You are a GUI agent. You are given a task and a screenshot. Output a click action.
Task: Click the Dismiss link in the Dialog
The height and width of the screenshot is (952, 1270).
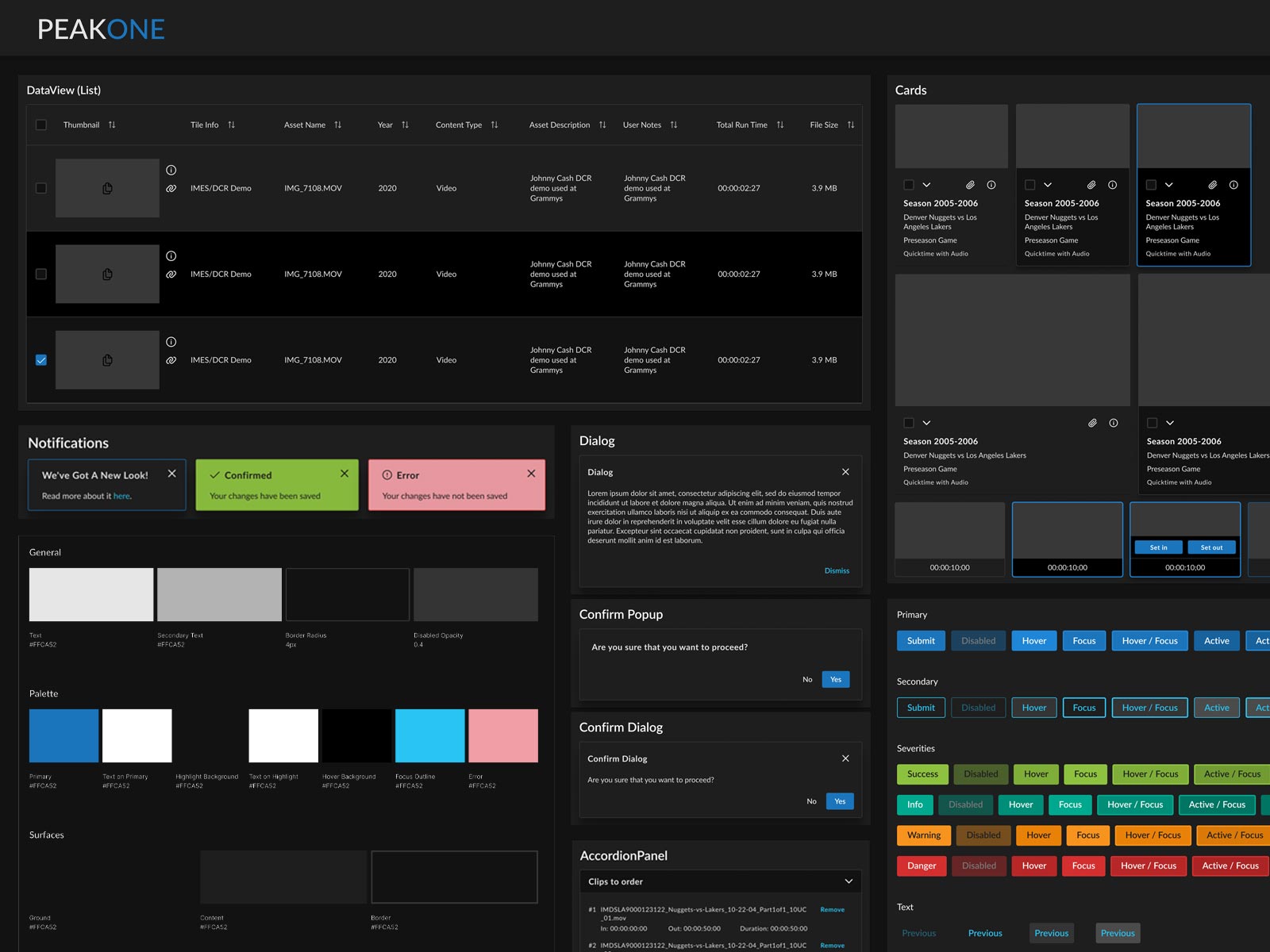(837, 570)
